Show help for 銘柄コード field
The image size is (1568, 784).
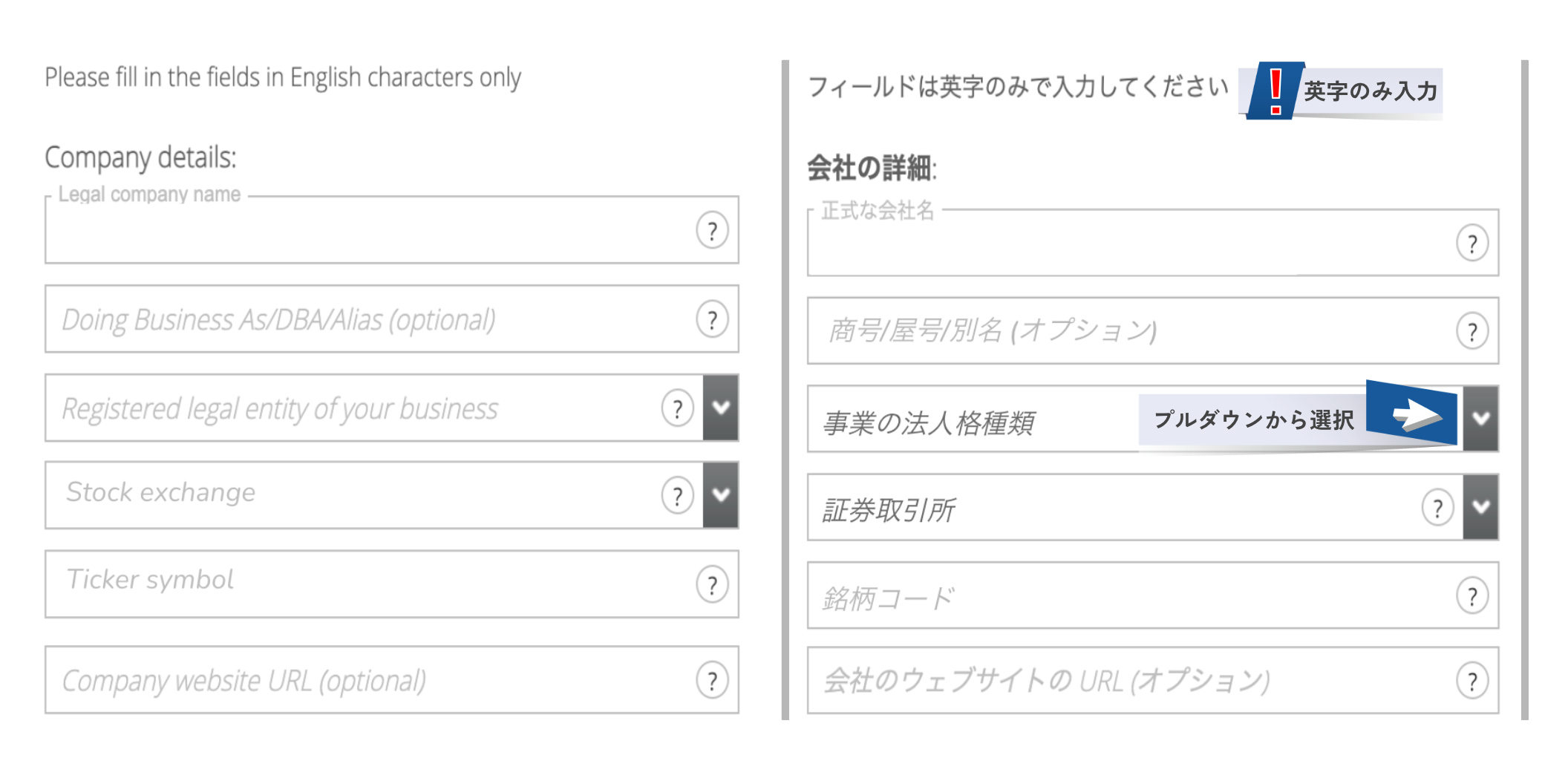coord(1472,595)
